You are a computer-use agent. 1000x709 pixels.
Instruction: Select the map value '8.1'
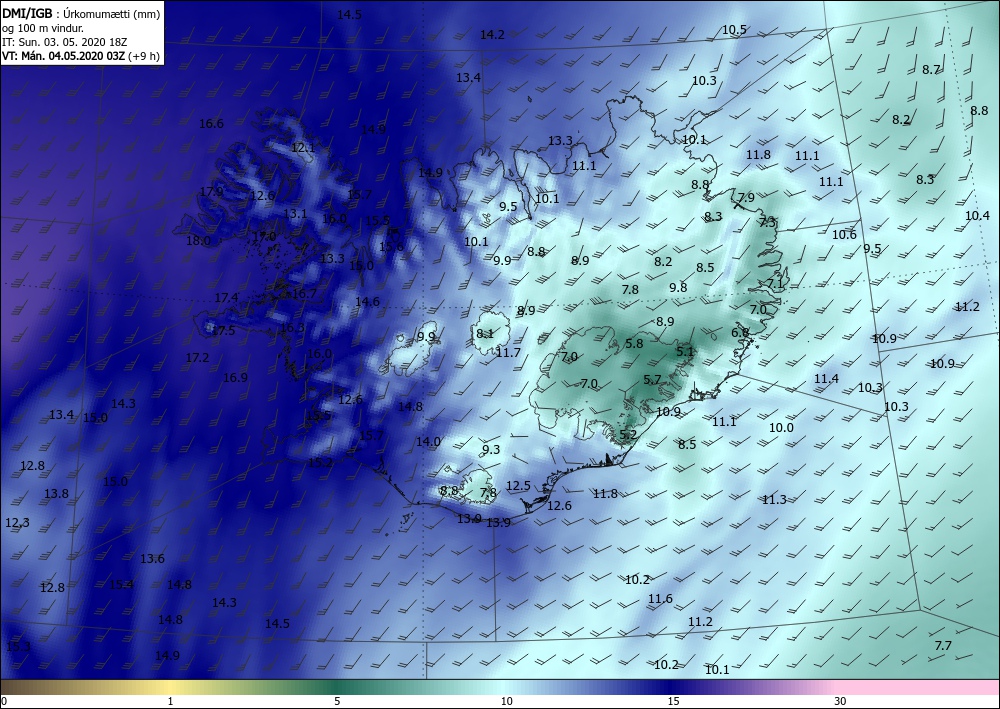tap(485, 333)
